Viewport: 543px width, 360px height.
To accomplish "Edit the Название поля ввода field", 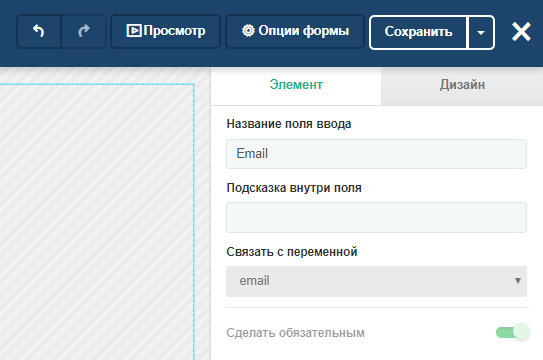I will point(376,154).
